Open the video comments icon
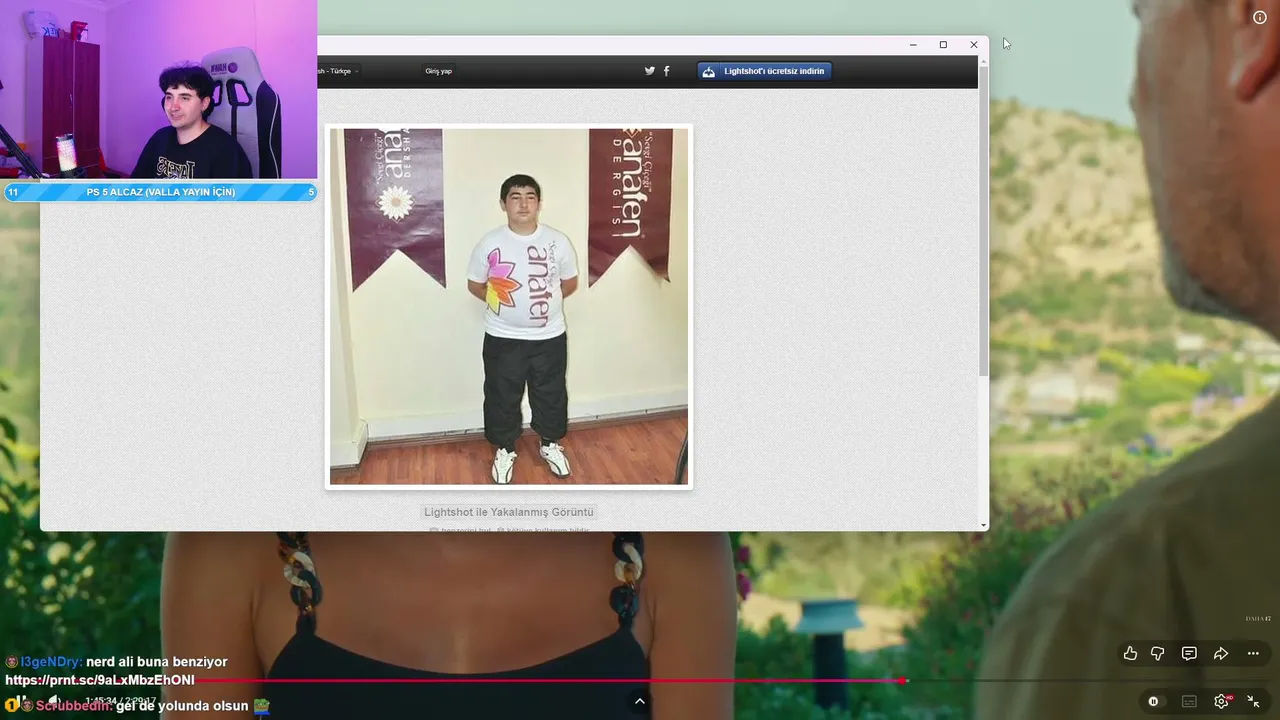This screenshot has width=1280, height=720. click(1189, 653)
